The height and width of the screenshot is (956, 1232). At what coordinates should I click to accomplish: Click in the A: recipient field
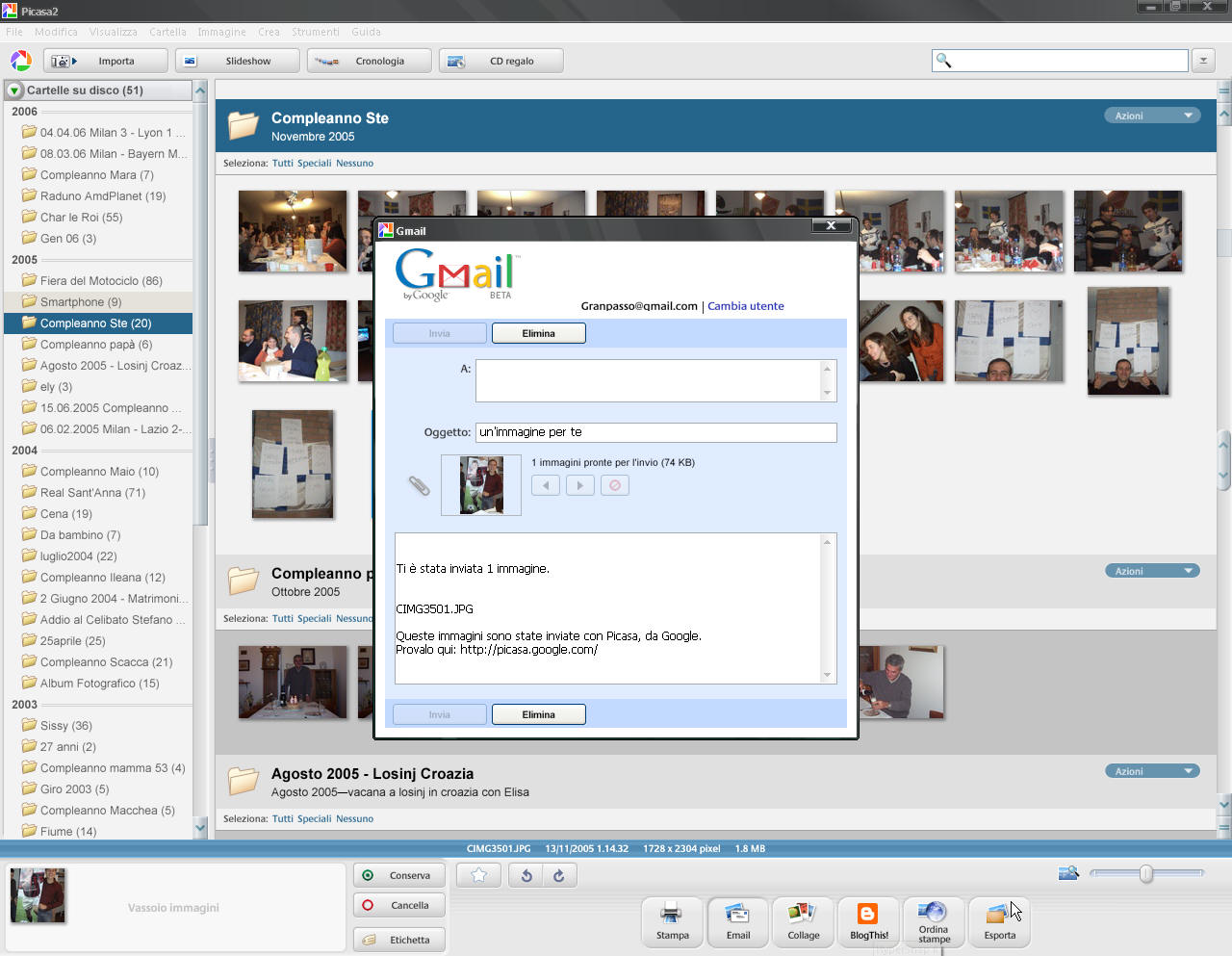[x=655, y=380]
